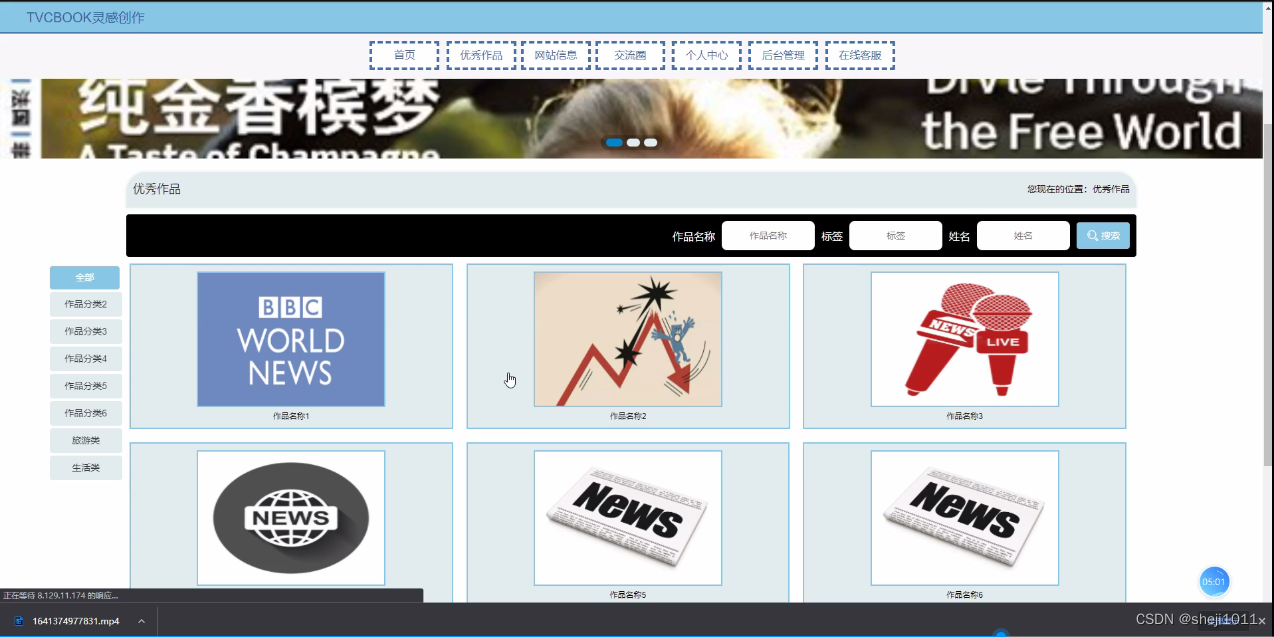1274x637 pixels.
Task: Select the 生活类 sidebar category
Action: (85, 467)
